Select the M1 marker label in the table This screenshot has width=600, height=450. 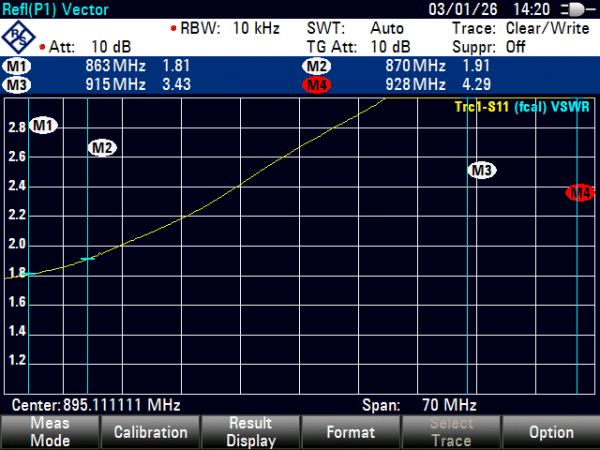coord(17,66)
